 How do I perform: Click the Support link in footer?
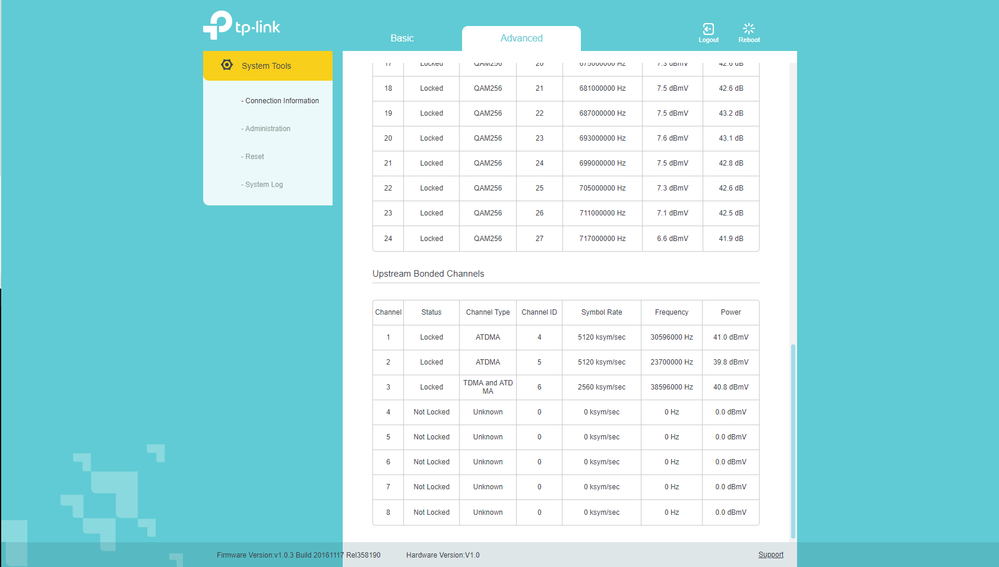click(x=770, y=554)
